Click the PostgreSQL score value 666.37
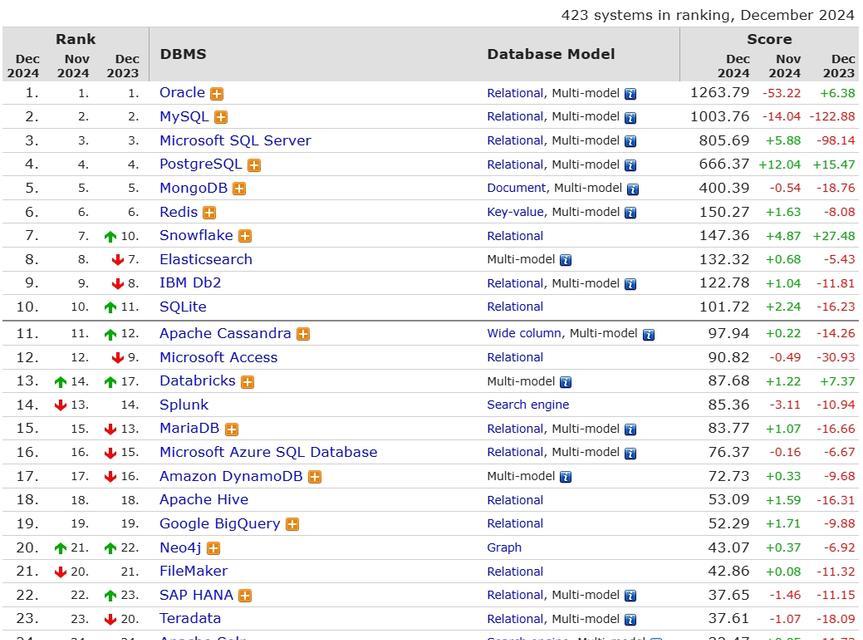The width and height of the screenshot is (863, 640). 724,165
